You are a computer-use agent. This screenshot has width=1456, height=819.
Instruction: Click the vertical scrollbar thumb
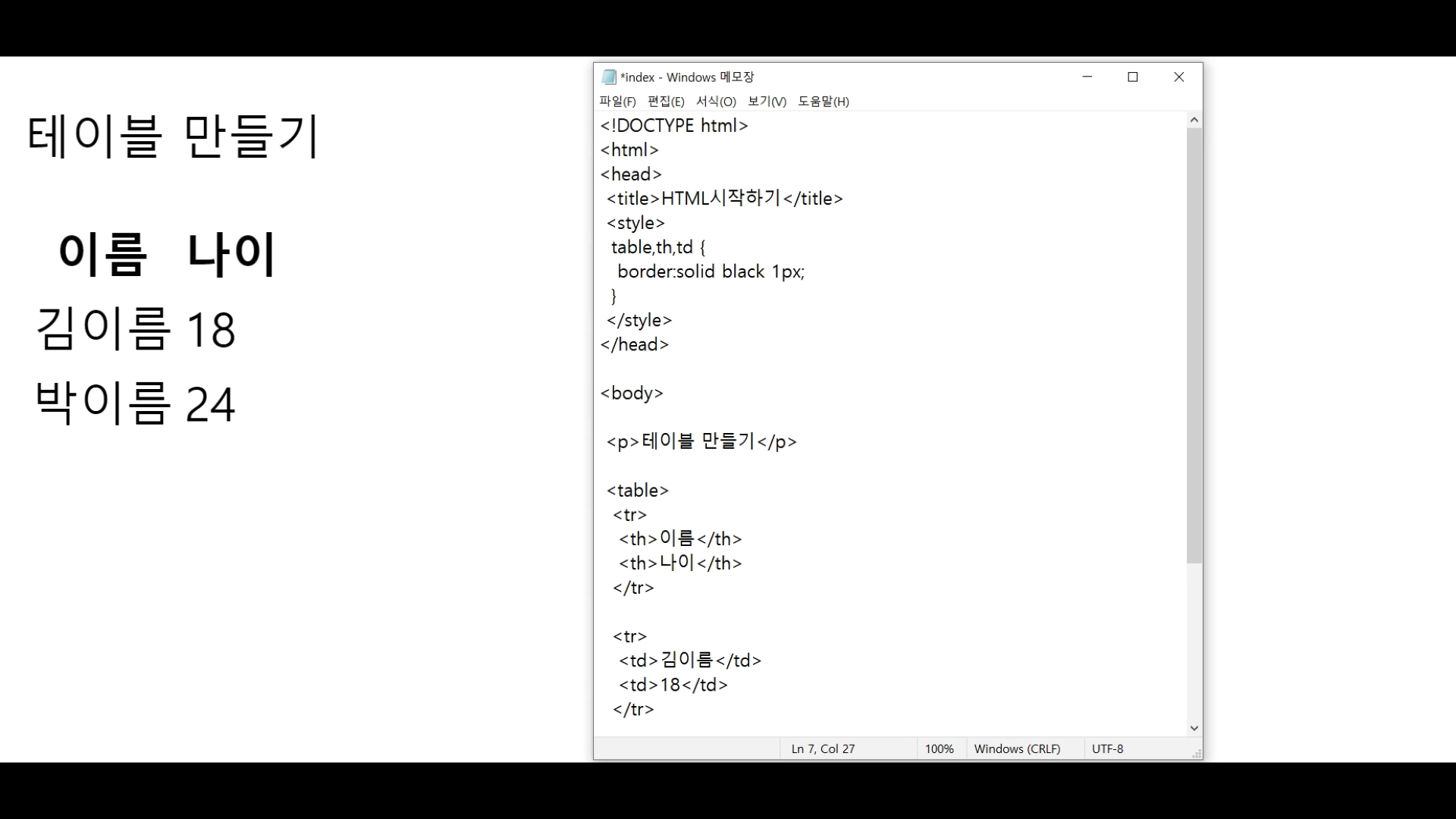coord(1194,345)
